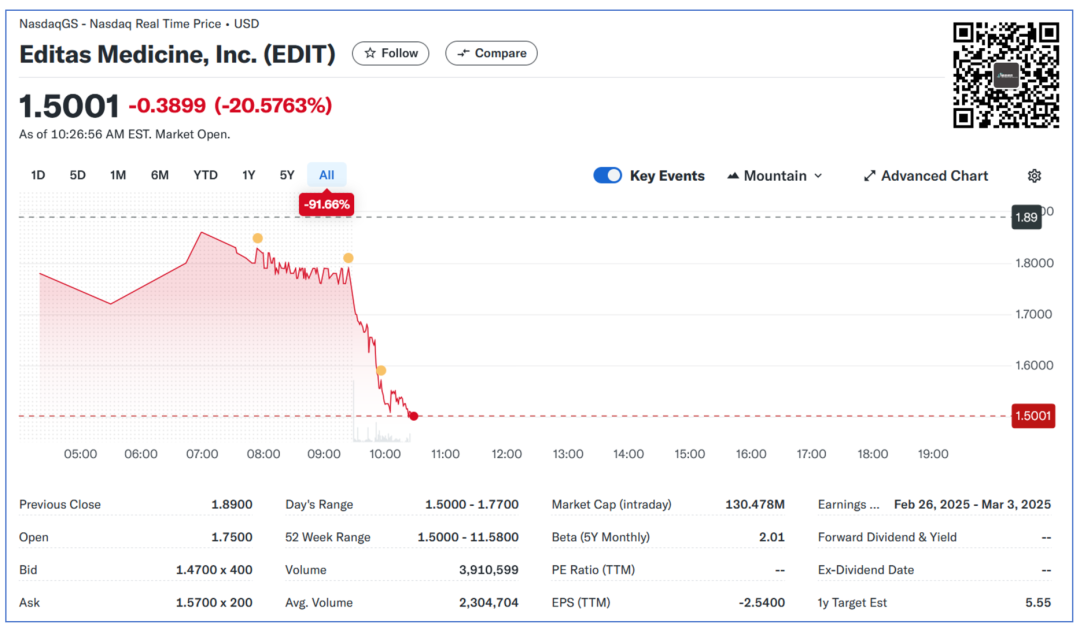This screenshot has height=628, width=1080.
Task: Select the 5D time range tab
Action: click(77, 176)
